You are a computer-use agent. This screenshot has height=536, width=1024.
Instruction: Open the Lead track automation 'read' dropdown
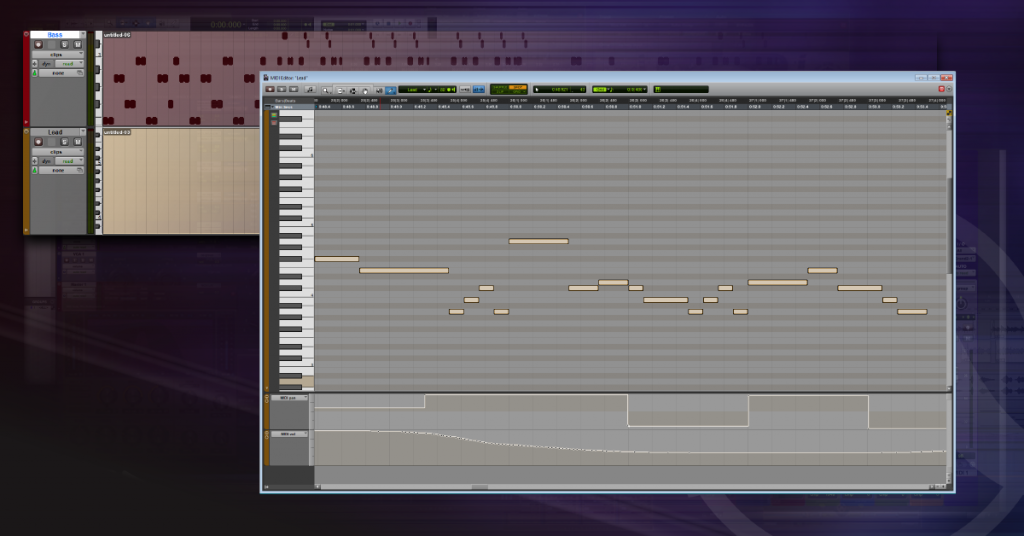(70, 161)
